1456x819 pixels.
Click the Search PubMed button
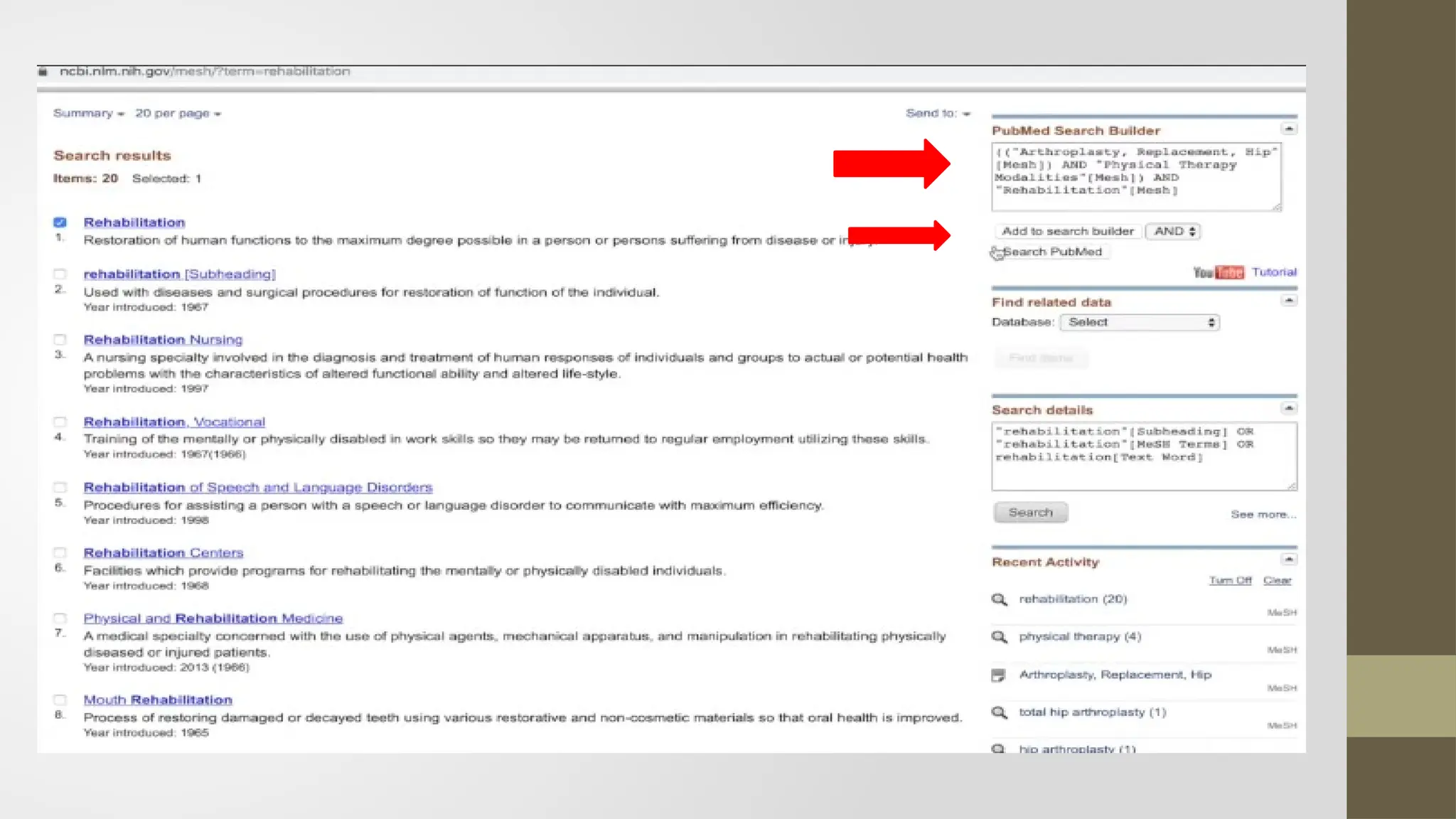tap(1052, 252)
